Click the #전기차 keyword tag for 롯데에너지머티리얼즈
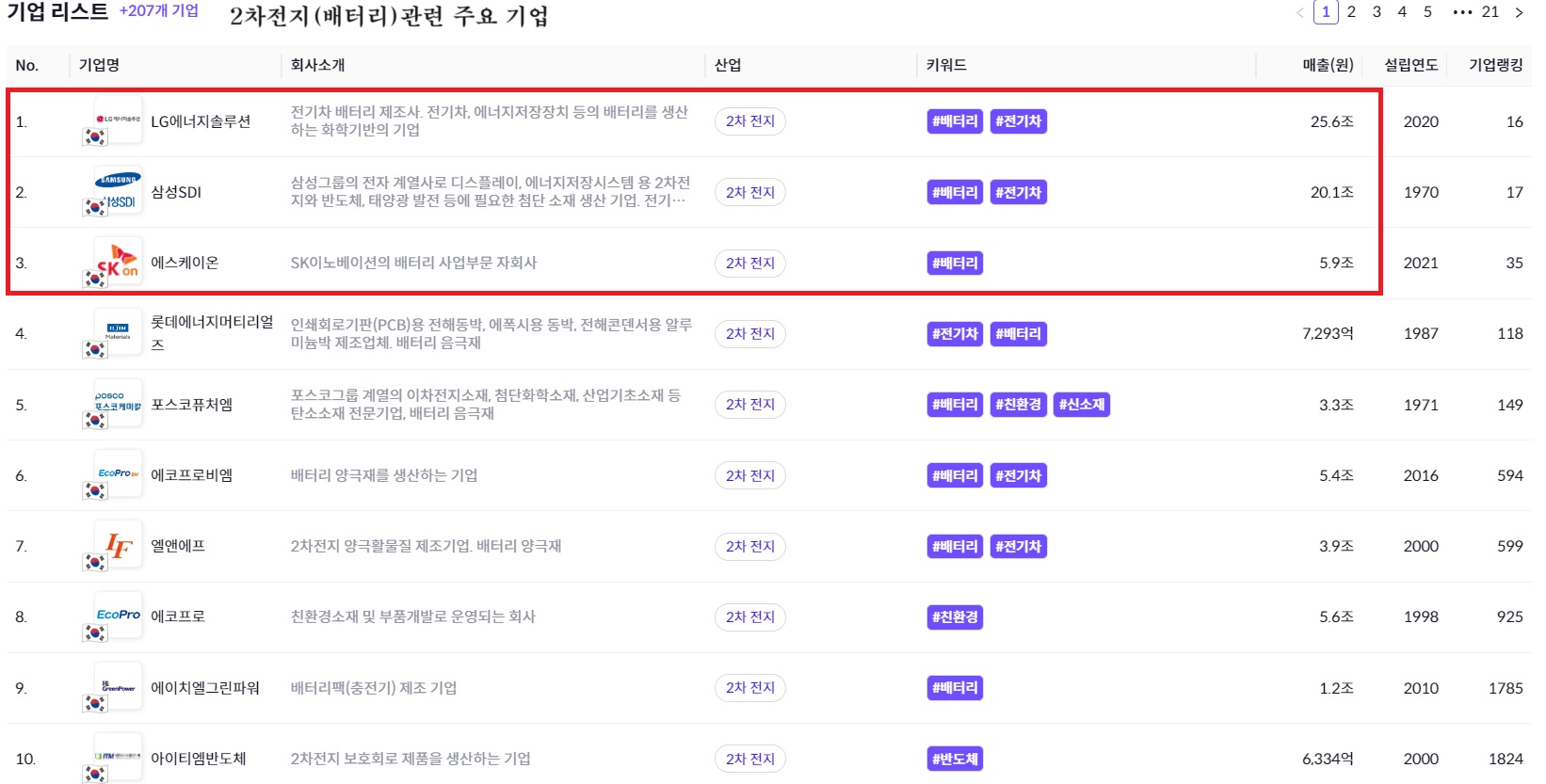1546x784 pixels. pos(955,333)
